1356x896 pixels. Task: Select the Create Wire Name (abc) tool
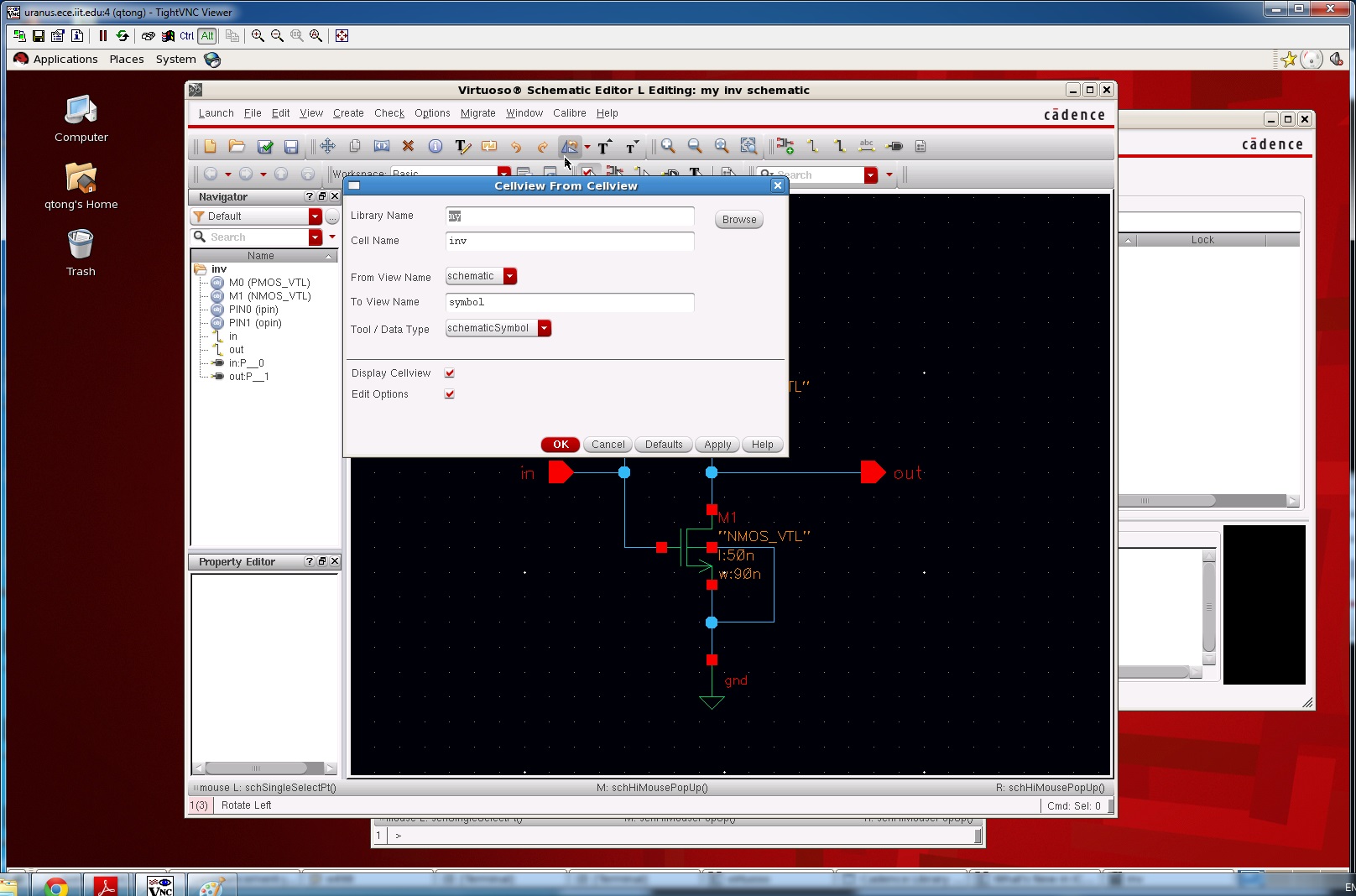867,146
